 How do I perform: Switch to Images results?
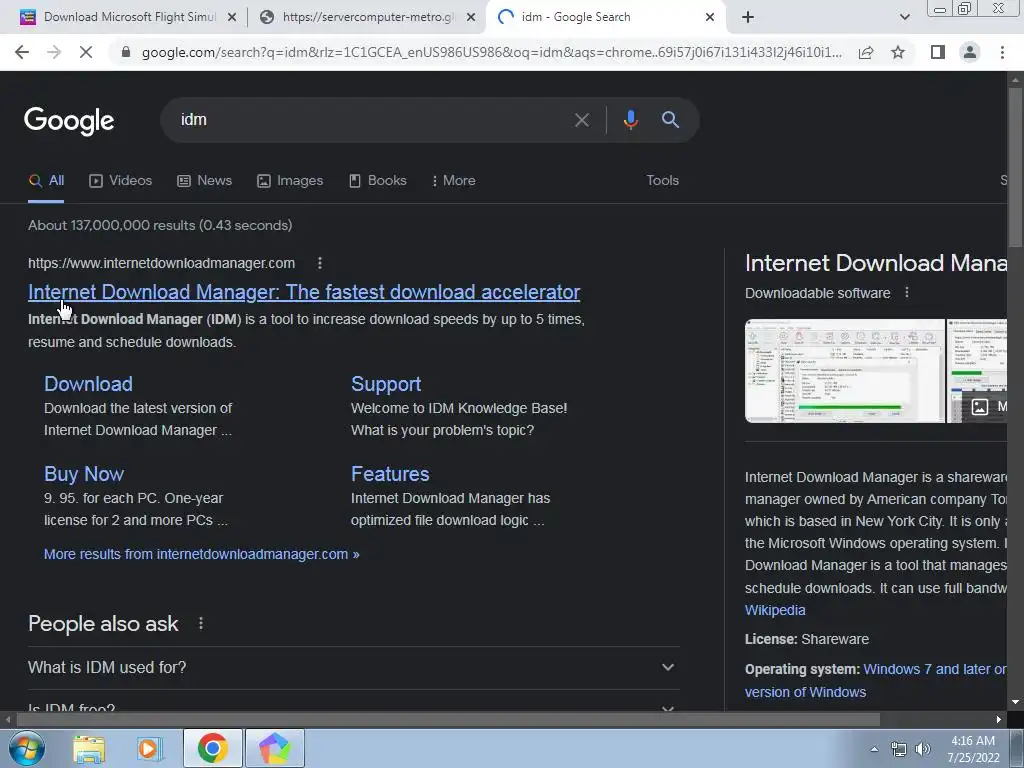tap(290, 181)
